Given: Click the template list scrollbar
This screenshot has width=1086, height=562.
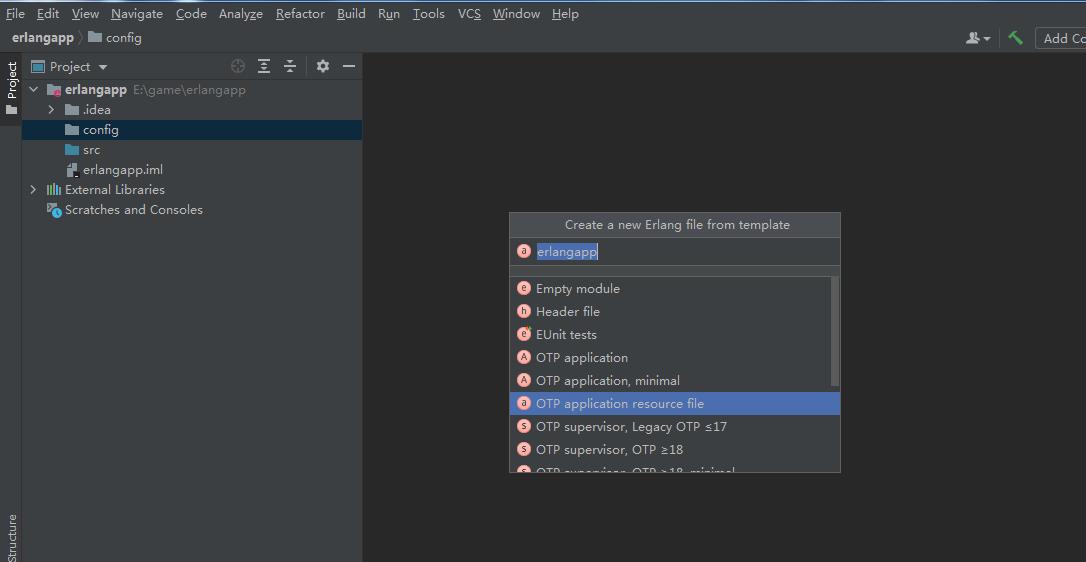Looking at the screenshot, I should [835, 332].
